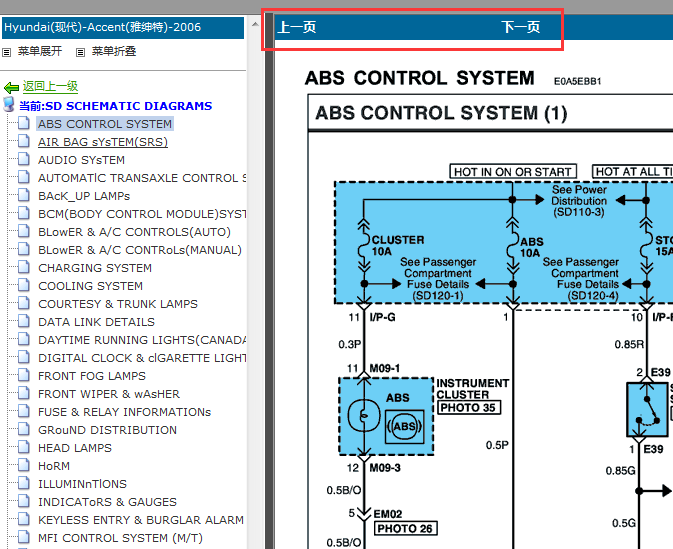Open COOLING SYSTEM entry
This screenshot has width=673, height=549.
(90, 286)
